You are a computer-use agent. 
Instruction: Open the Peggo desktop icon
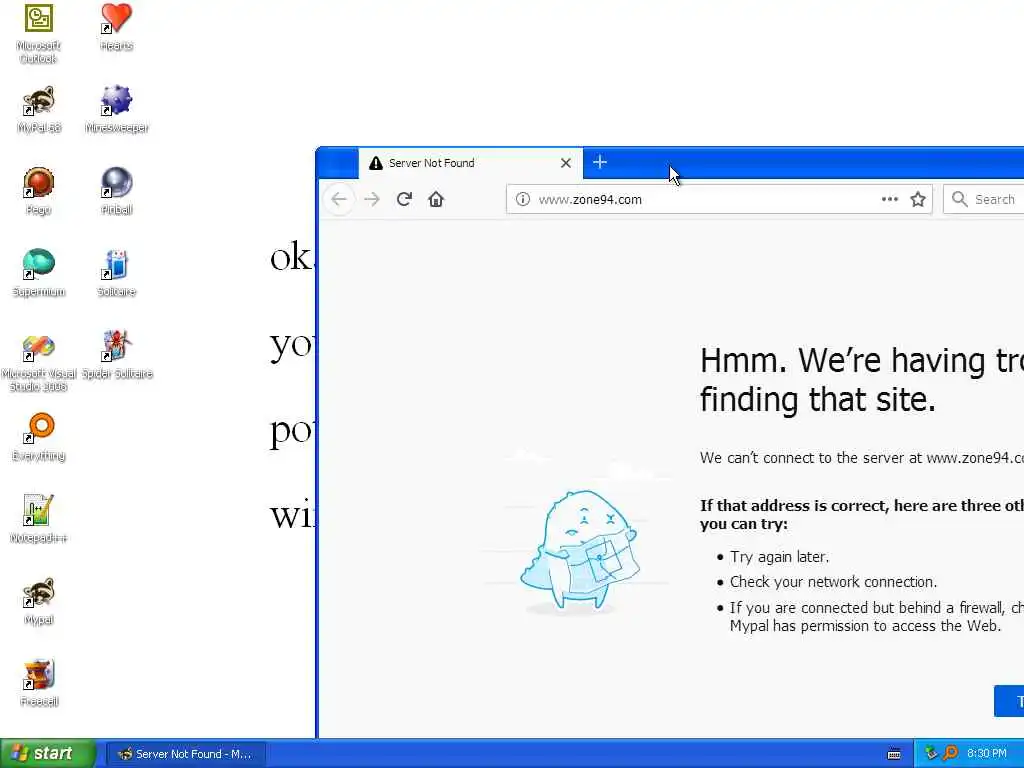point(39,191)
